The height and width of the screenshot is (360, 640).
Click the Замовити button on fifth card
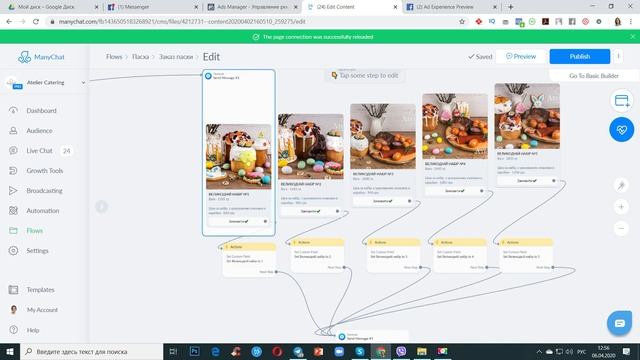click(527, 180)
